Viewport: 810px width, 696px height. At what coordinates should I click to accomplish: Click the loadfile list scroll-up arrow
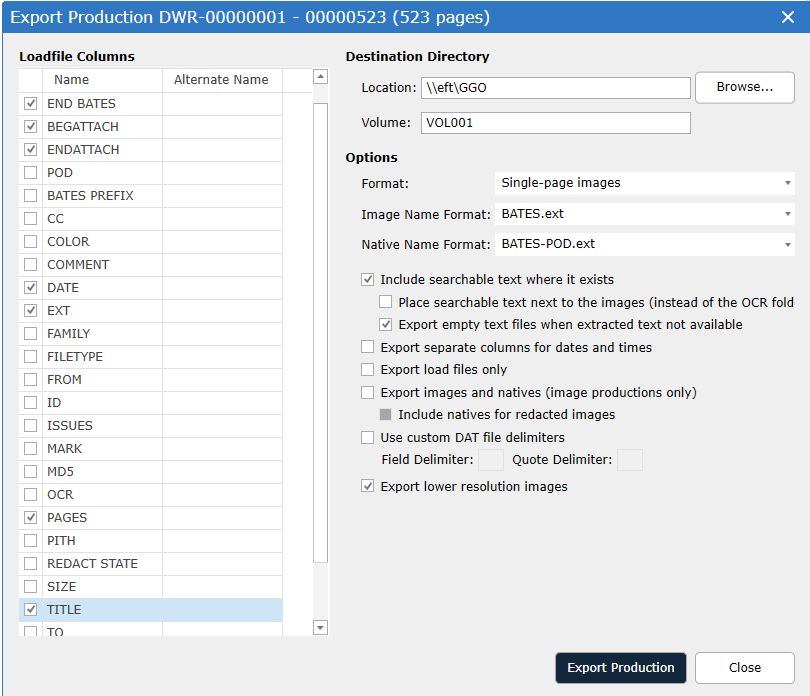pos(320,77)
